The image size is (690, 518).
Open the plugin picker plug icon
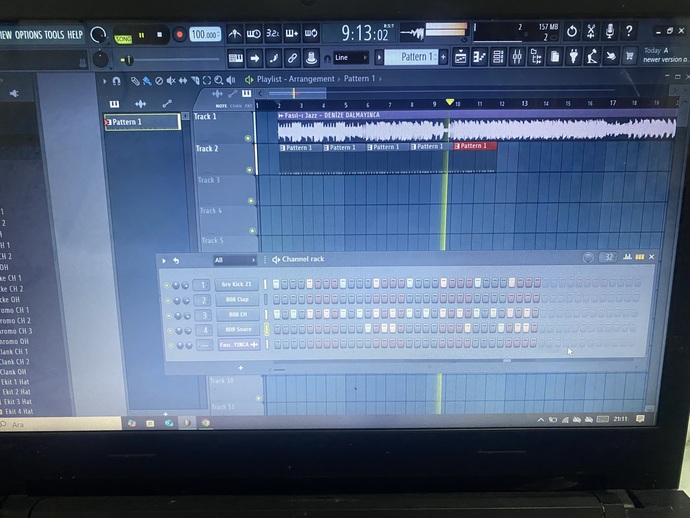(573, 56)
